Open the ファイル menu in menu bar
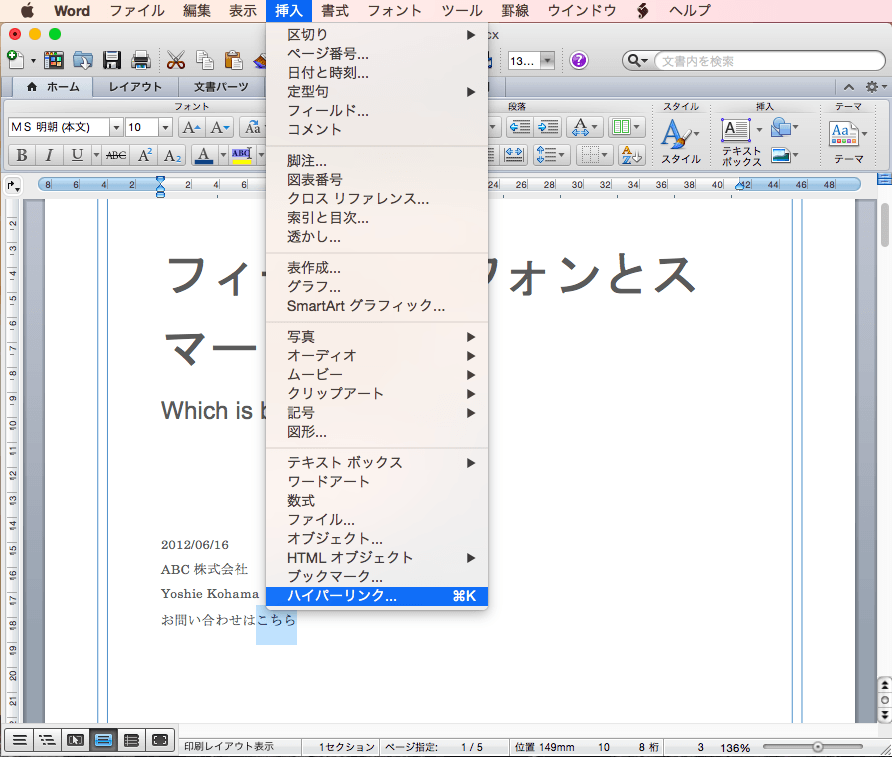Image resolution: width=892 pixels, height=757 pixels. 137,11
